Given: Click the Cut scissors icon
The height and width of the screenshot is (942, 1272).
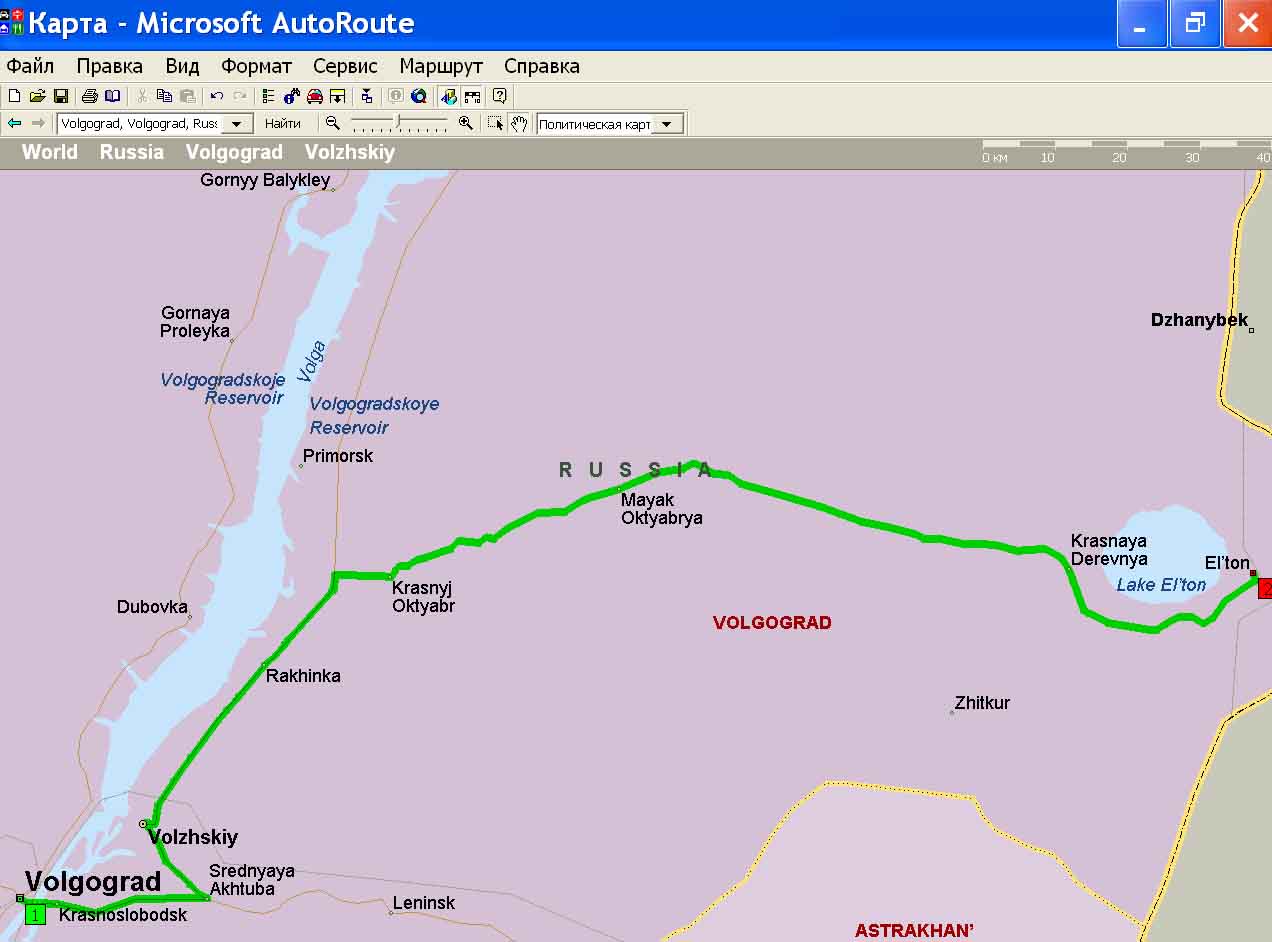Looking at the screenshot, I should (142, 96).
